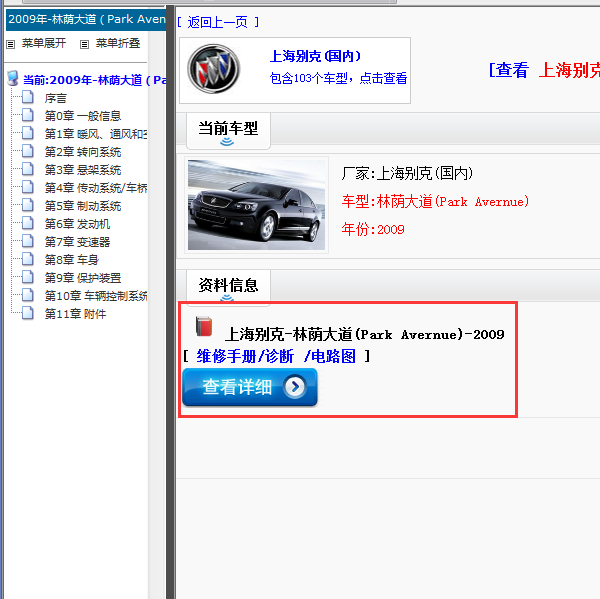
Task: Select chapter 第3章 悬架系统
Action: pyautogui.click(x=83, y=170)
